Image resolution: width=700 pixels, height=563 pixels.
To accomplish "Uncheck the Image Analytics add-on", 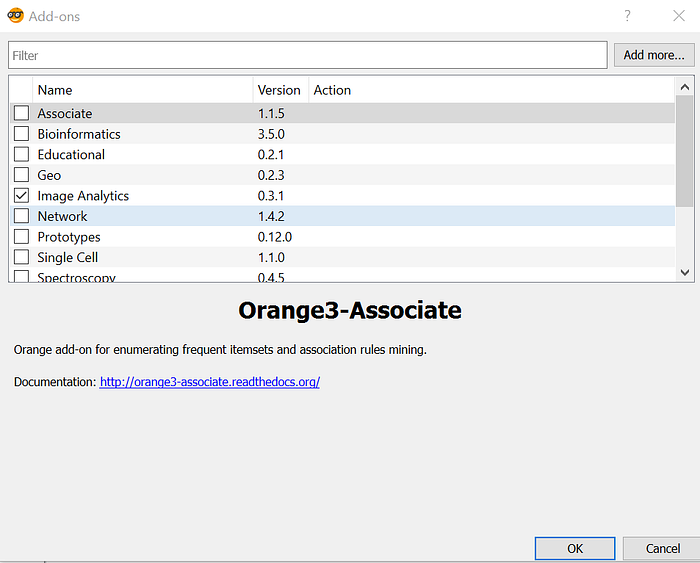I will 21,196.
